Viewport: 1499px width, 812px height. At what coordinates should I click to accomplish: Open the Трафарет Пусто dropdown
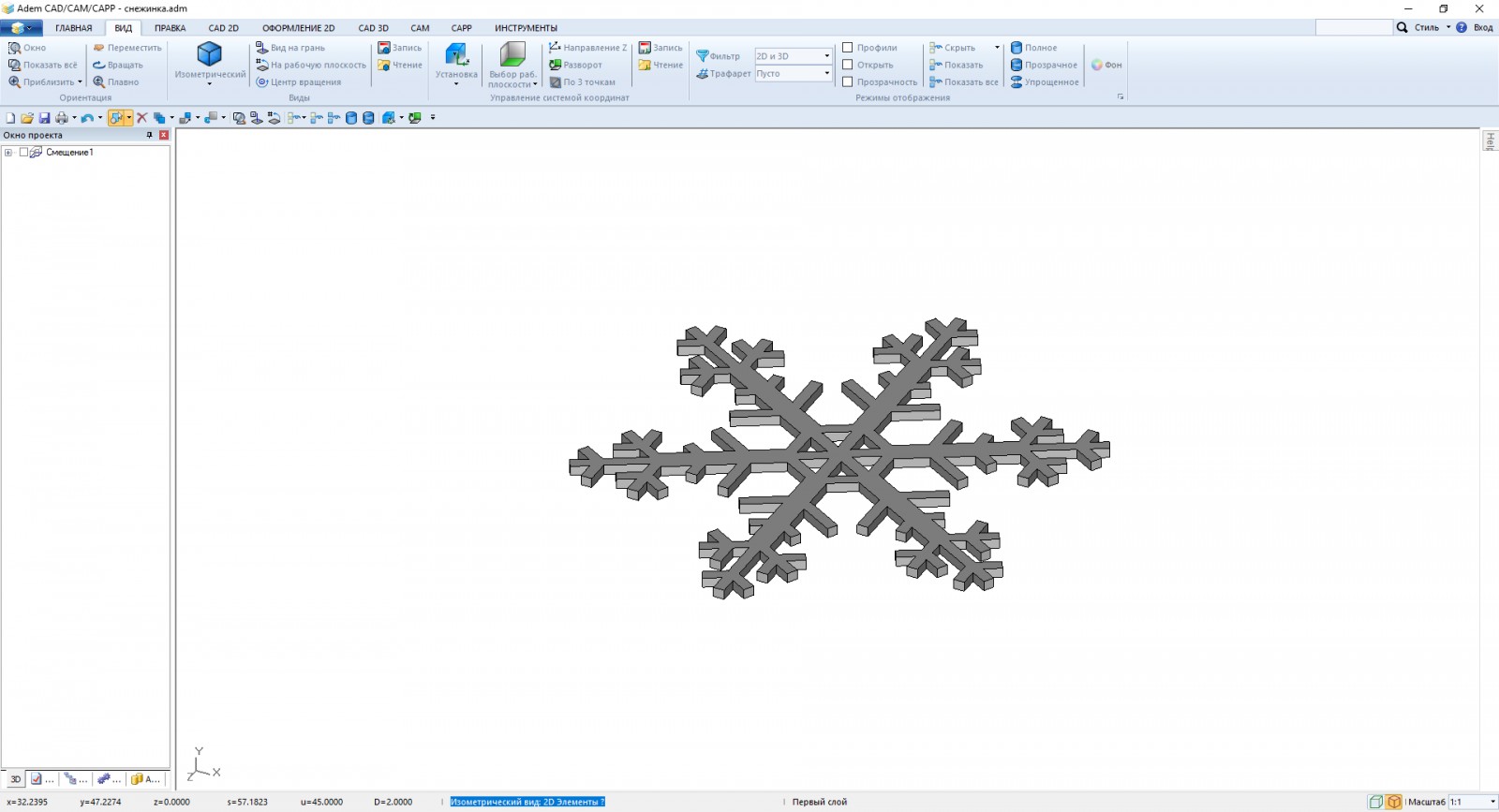[x=826, y=74]
